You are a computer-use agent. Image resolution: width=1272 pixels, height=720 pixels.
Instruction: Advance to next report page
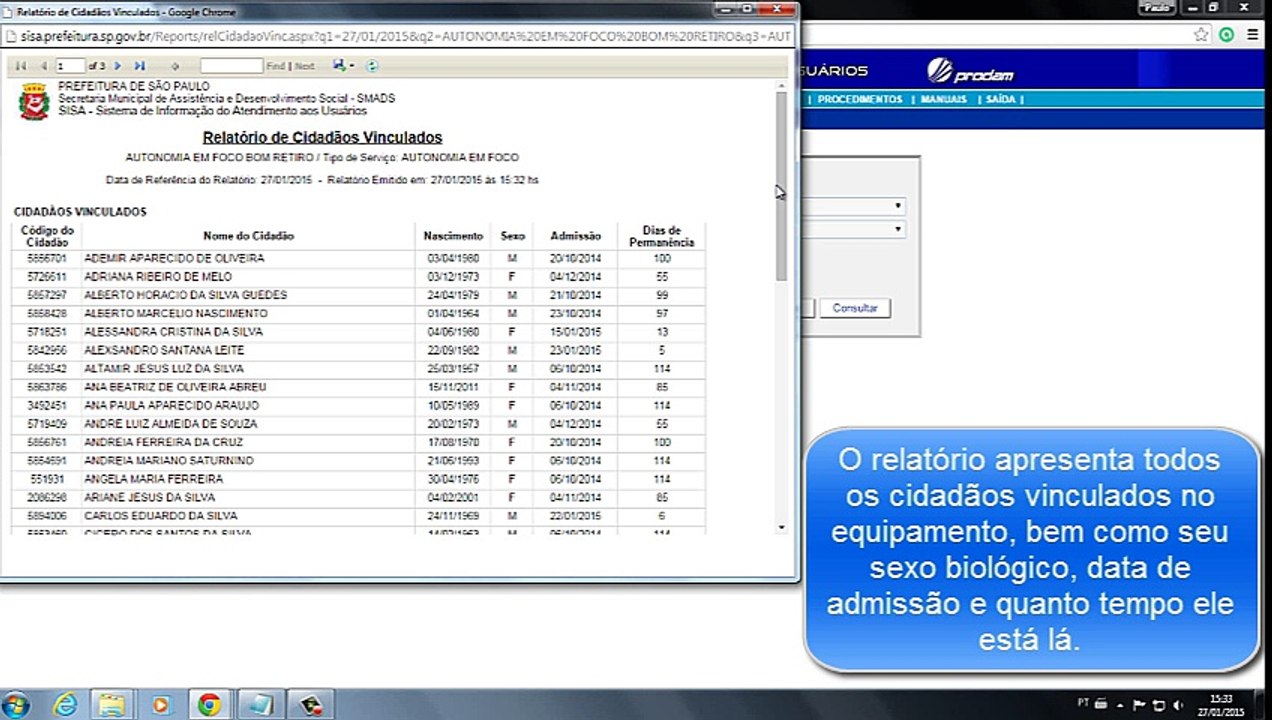click(117, 66)
